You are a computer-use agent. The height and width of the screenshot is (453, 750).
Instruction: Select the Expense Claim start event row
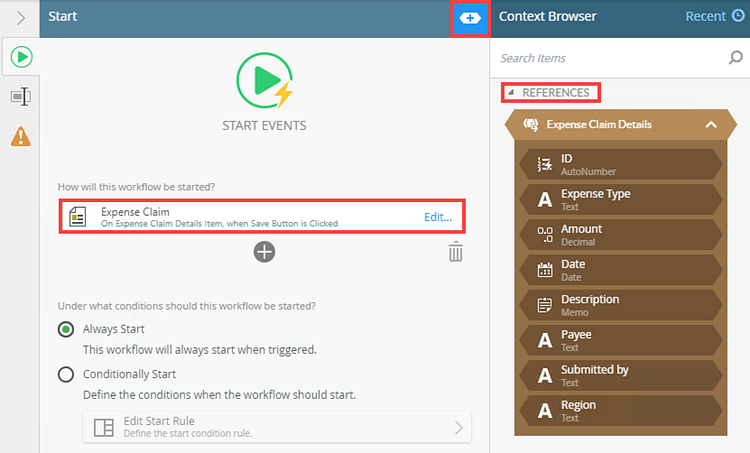262,217
